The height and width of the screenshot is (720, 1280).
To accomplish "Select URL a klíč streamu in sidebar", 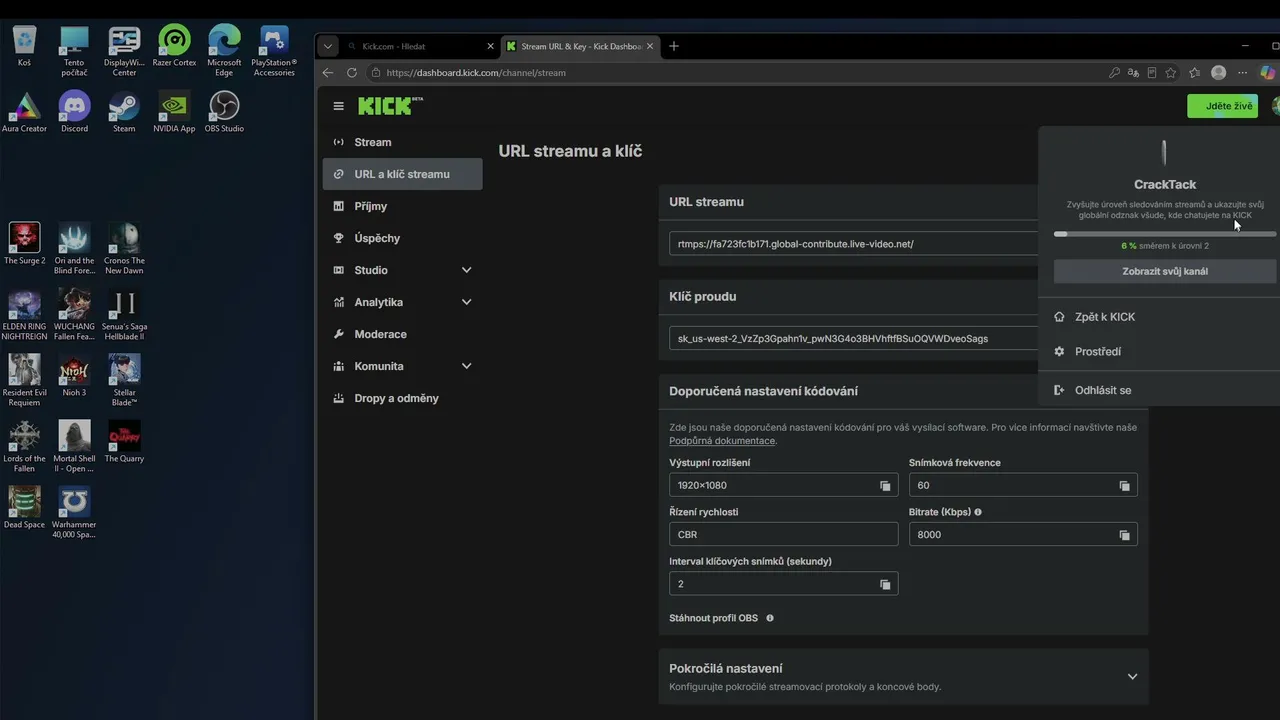I will click(402, 174).
